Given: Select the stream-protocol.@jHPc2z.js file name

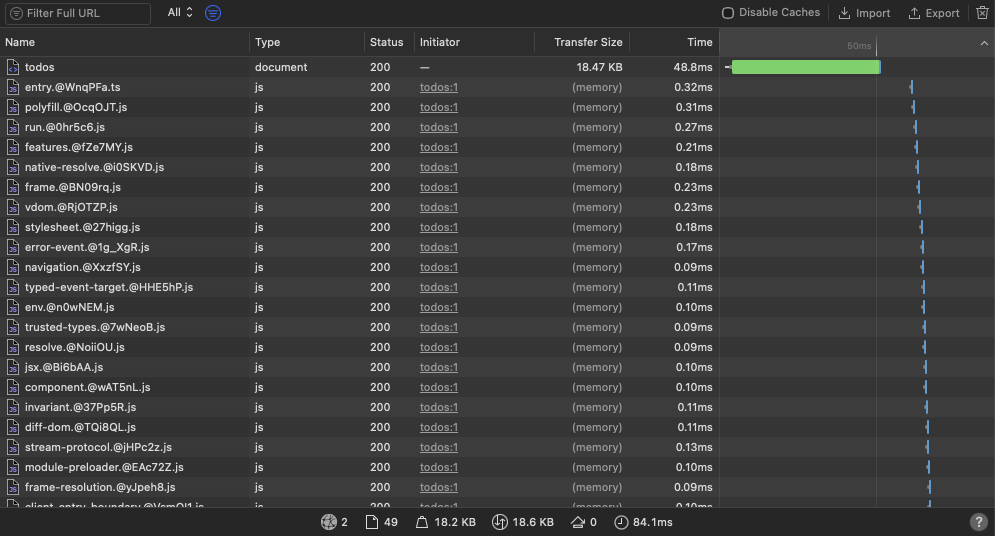Looking at the screenshot, I should 98,447.
